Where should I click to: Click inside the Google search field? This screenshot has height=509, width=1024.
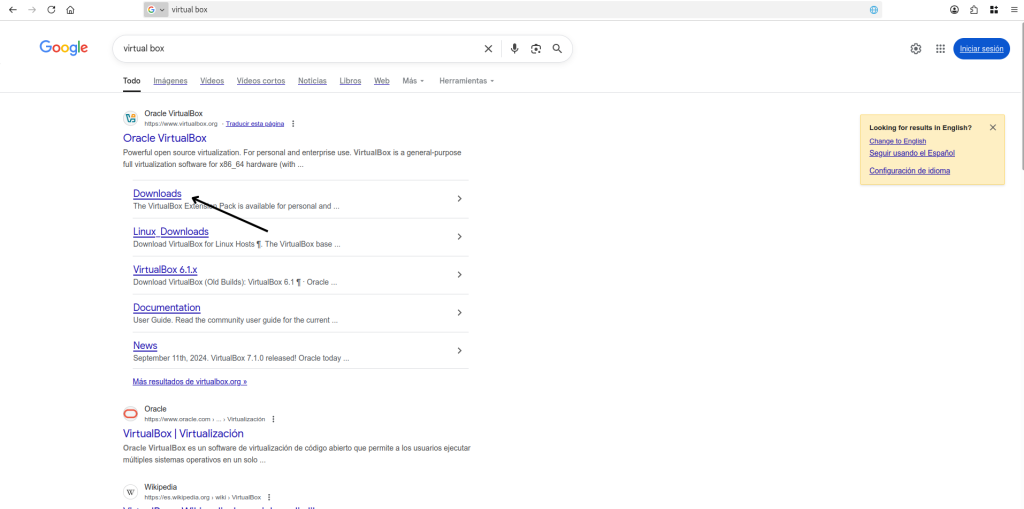click(300, 48)
